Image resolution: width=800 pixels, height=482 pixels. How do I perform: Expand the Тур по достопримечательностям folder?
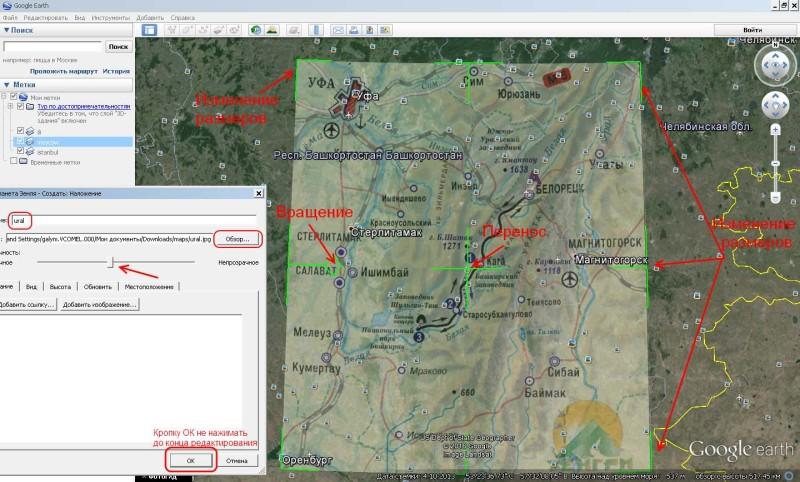click(10, 107)
